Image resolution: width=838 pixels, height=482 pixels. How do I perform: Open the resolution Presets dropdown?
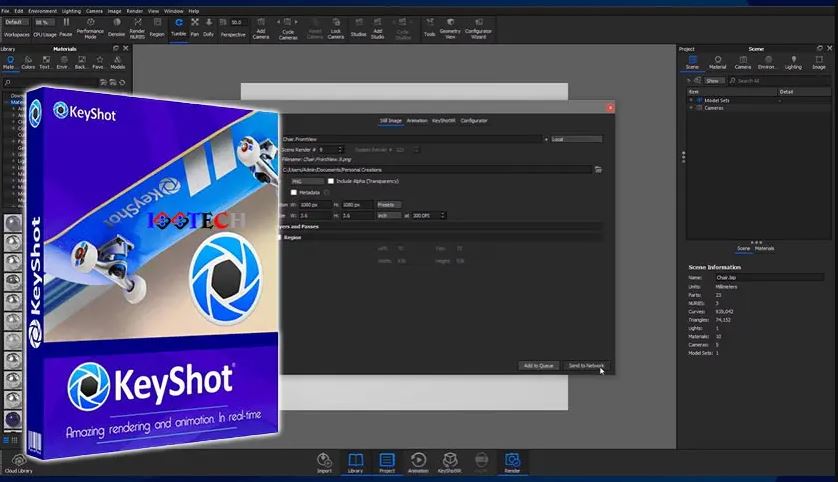point(389,205)
